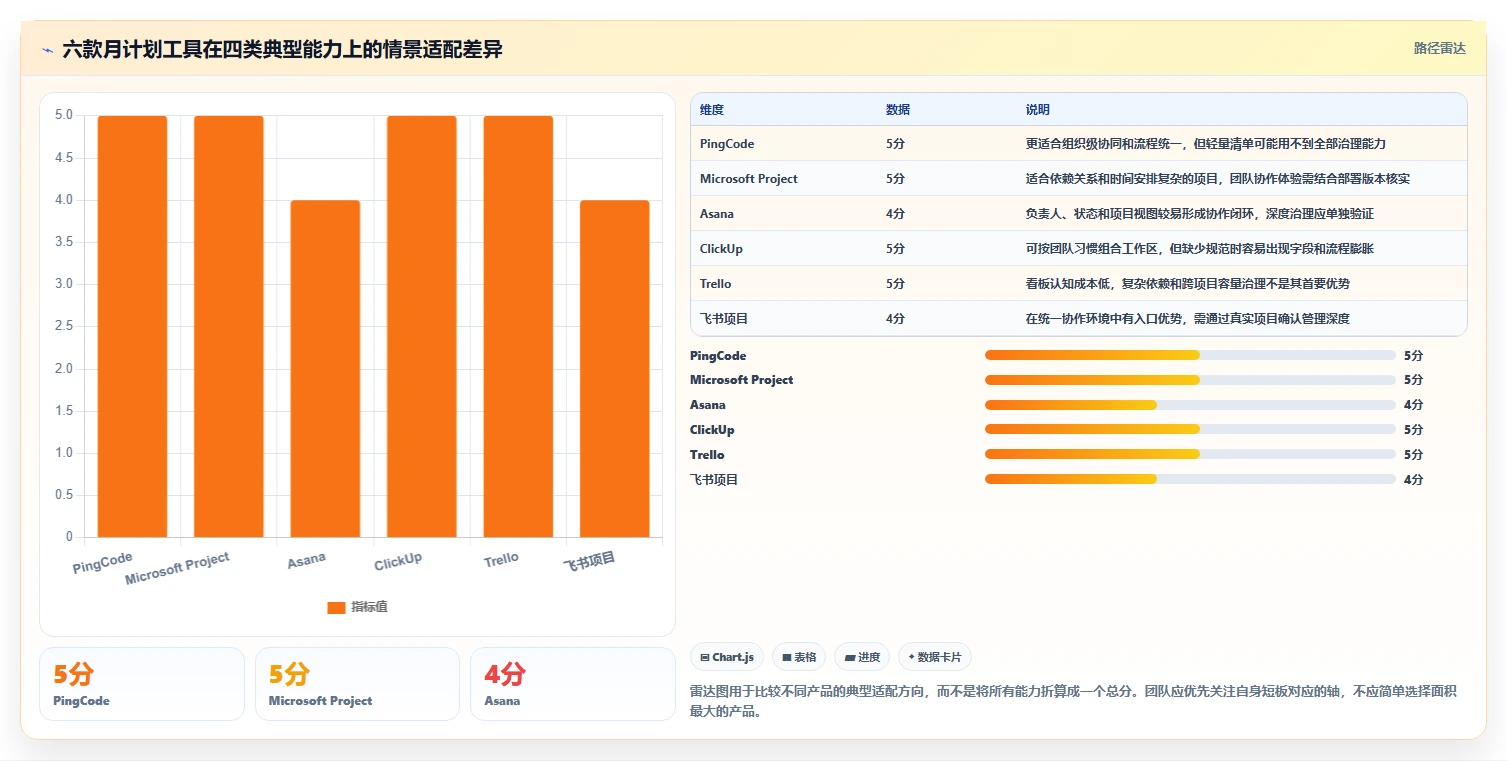The width and height of the screenshot is (1507, 761).
Task: Click the small blue icon before the page title
Action: tap(47, 50)
